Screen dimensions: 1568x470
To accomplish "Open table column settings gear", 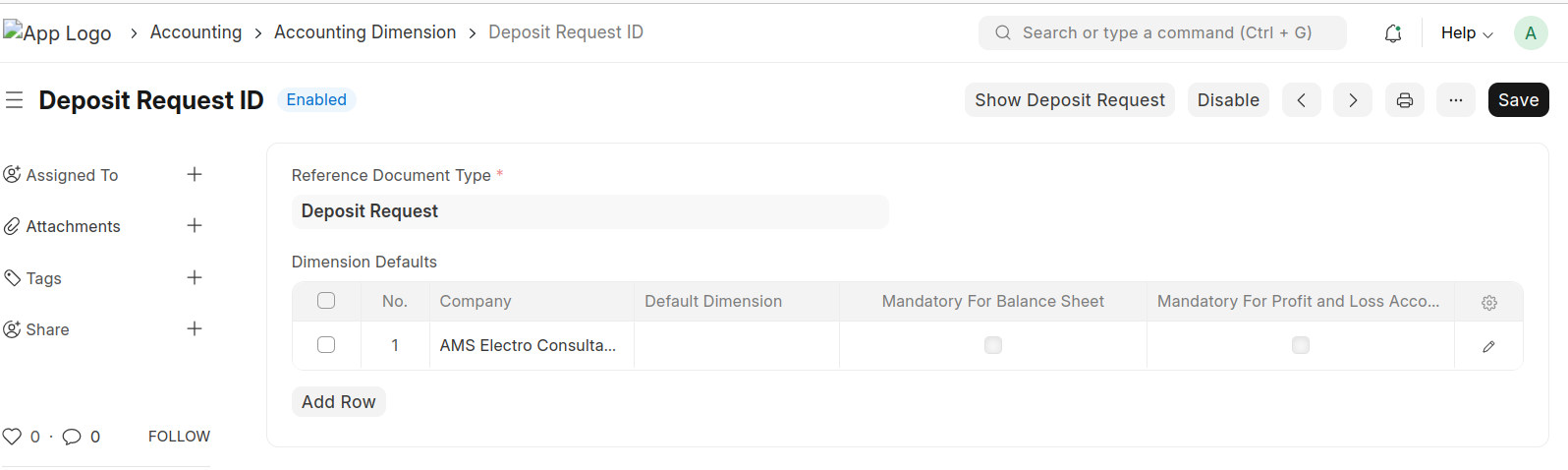I will 1489,303.
